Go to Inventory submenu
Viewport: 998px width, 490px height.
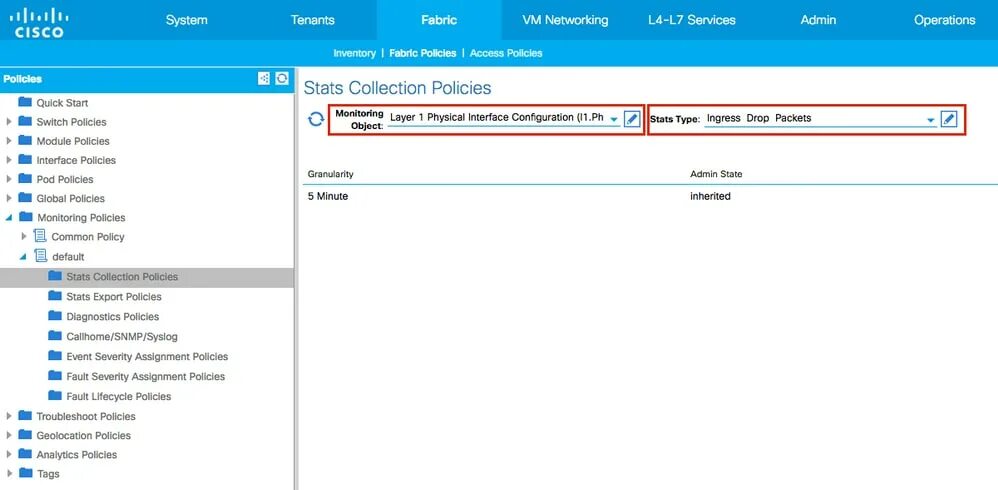click(x=355, y=53)
